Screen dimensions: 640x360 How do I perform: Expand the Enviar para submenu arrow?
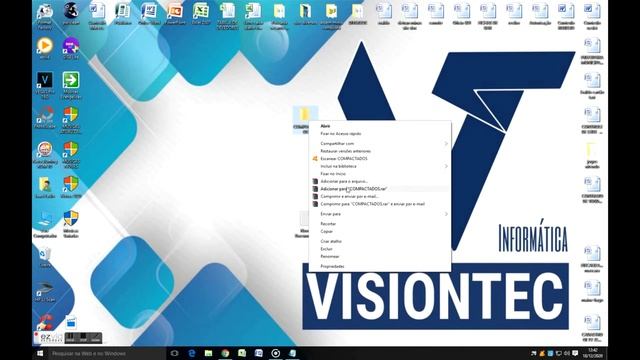[x=446, y=214]
